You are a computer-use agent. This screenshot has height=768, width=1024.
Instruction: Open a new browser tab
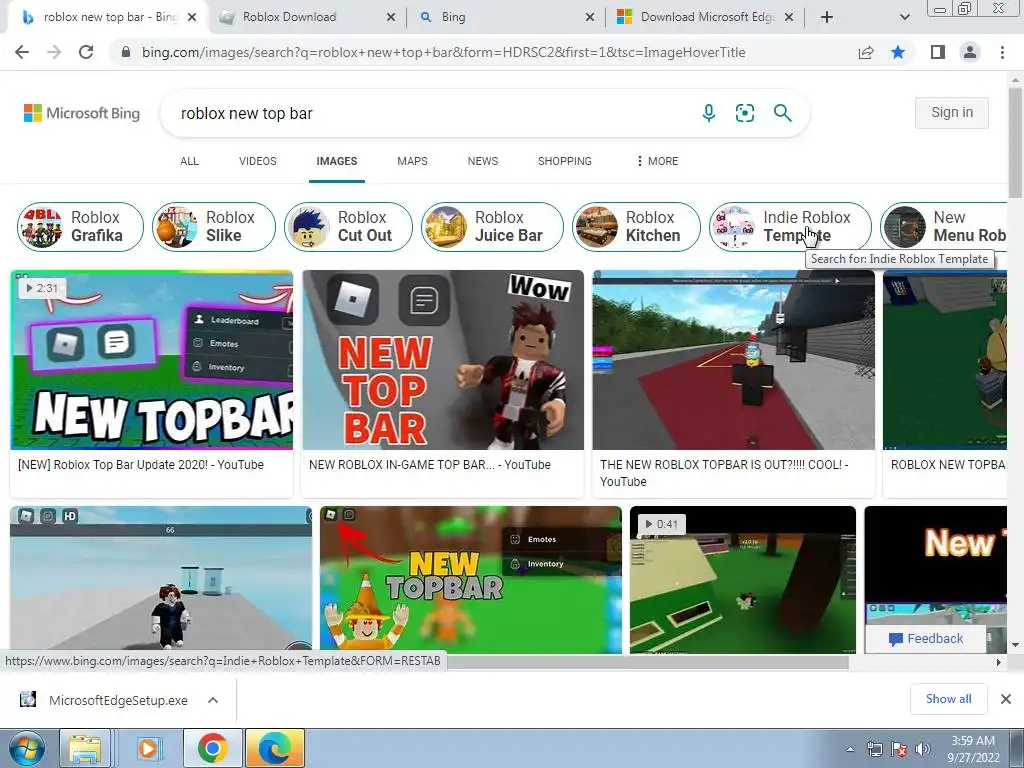click(x=827, y=17)
